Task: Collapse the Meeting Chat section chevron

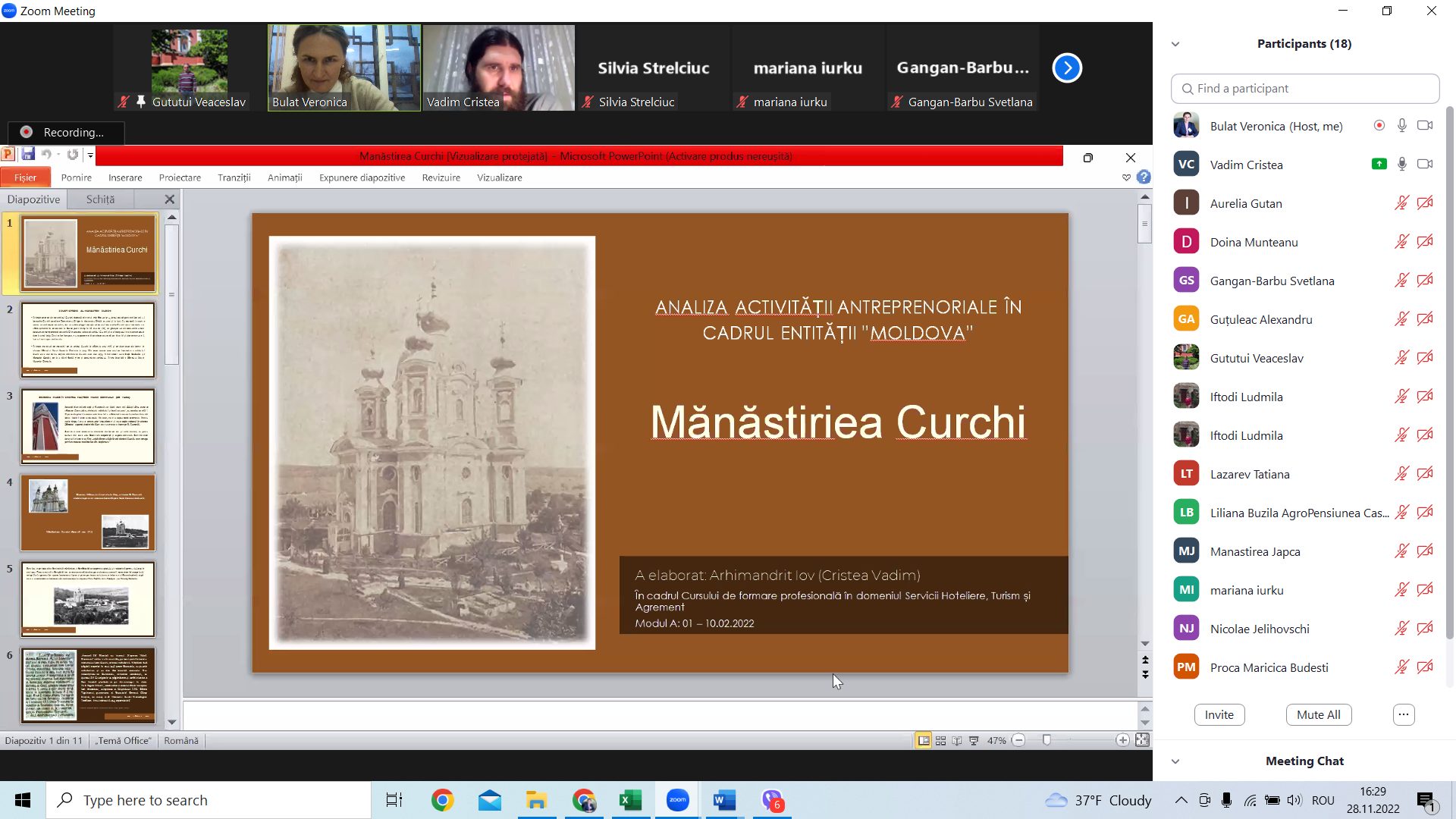Action: coord(1175,761)
